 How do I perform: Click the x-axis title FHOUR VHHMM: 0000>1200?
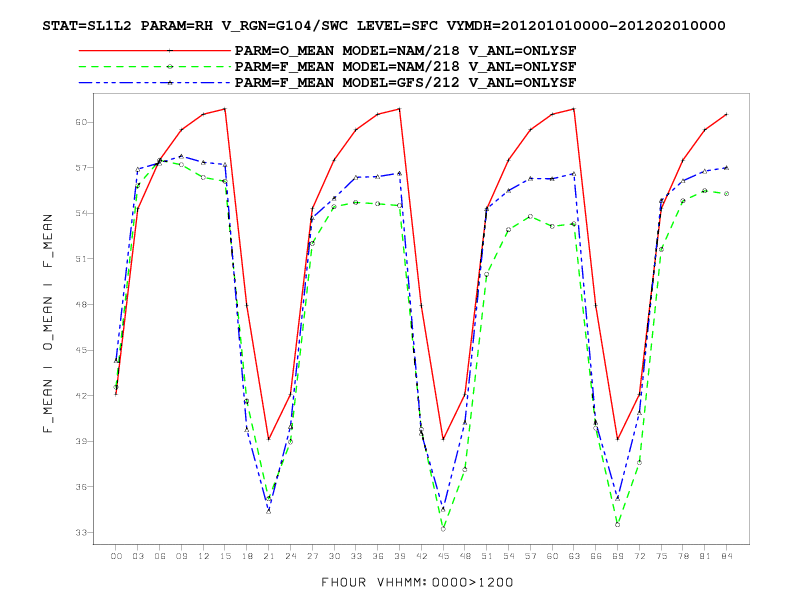click(417, 583)
